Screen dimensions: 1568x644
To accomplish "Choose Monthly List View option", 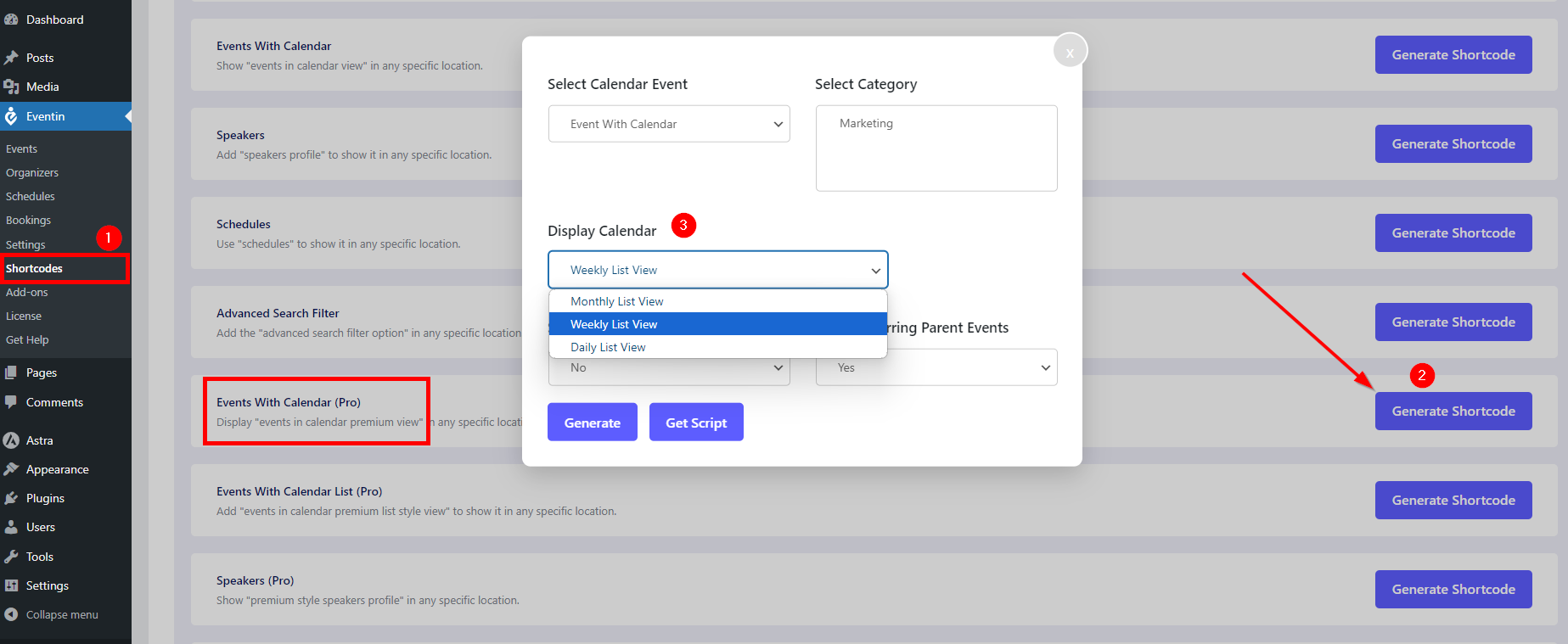I will pos(718,301).
